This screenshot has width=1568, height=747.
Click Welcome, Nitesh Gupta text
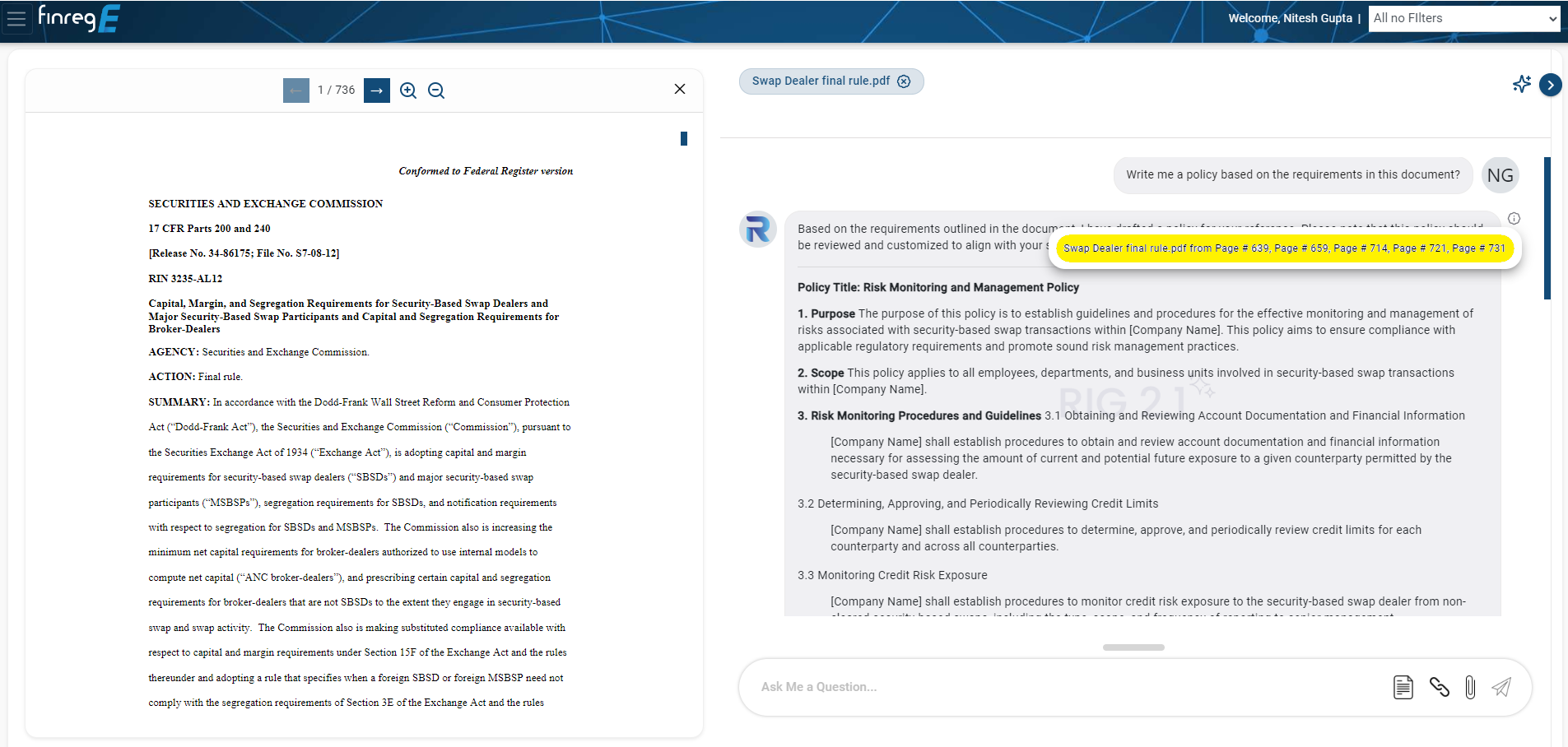tap(1290, 18)
